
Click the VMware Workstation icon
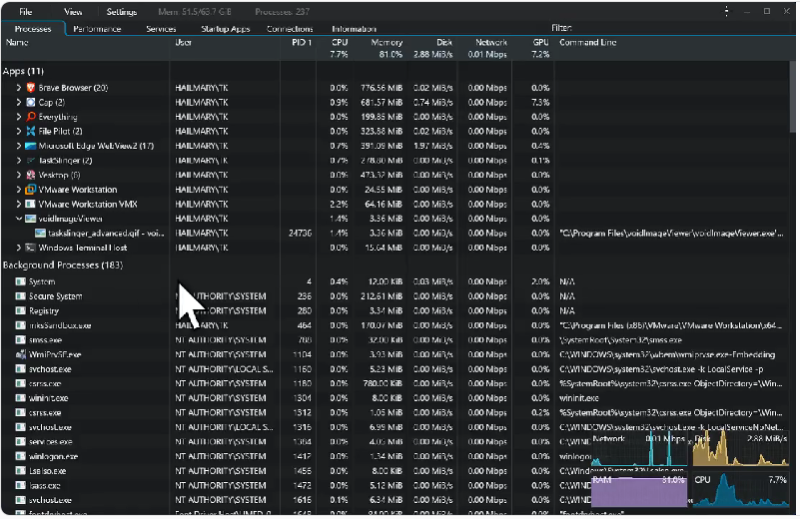31,189
